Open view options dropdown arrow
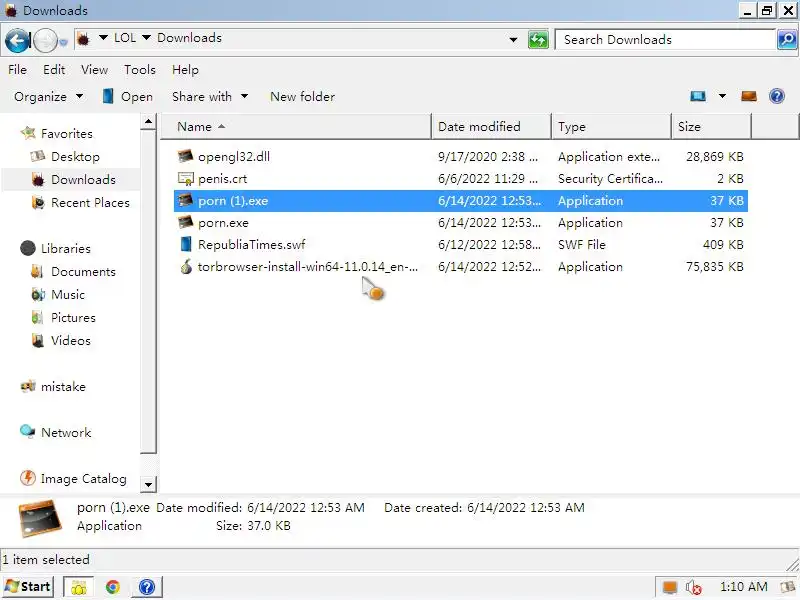 (722, 96)
